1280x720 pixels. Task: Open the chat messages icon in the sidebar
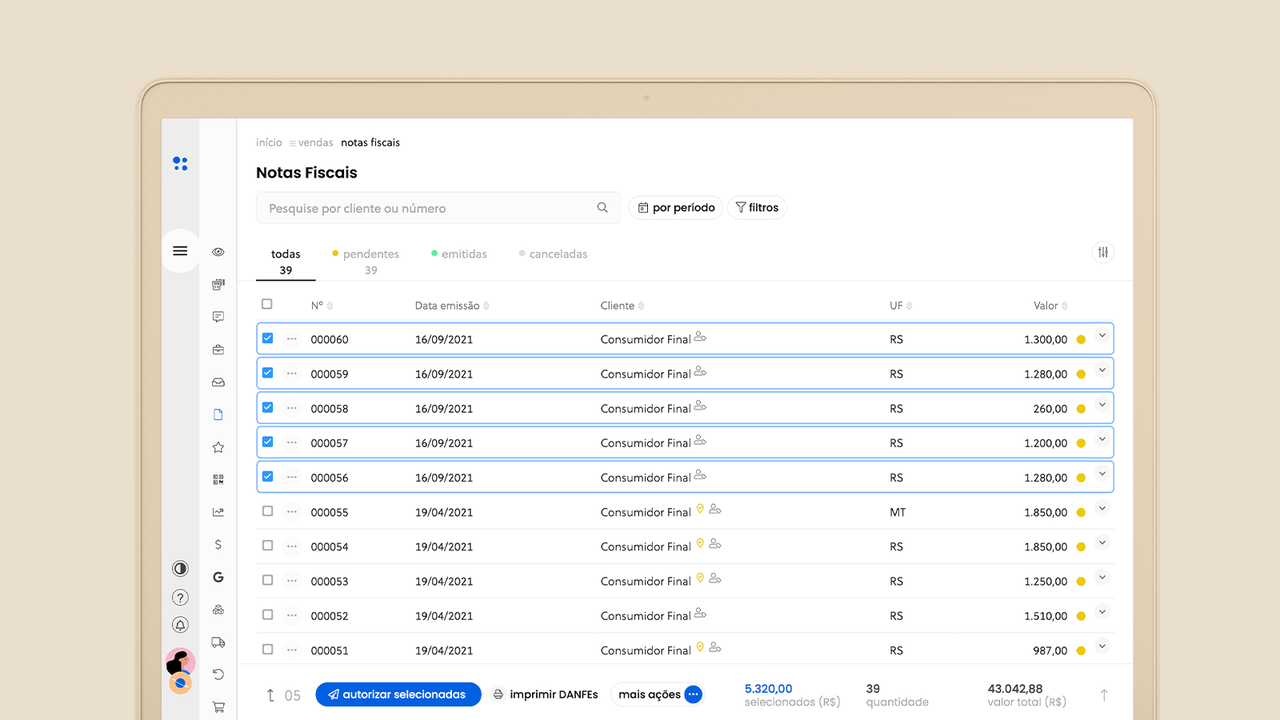coord(218,317)
